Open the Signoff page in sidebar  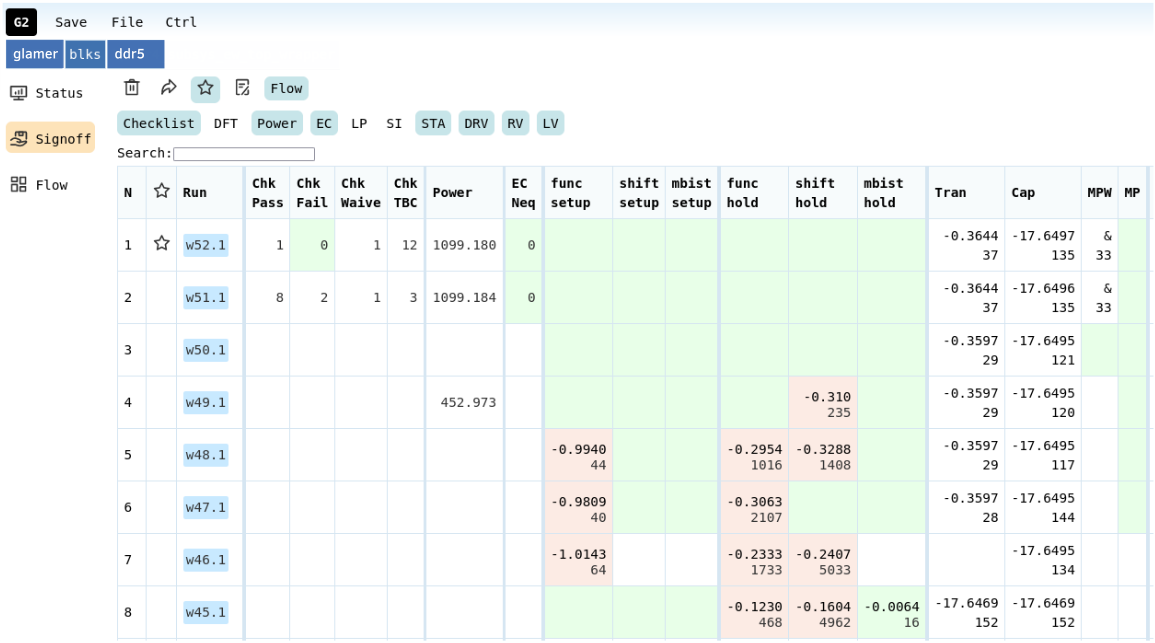point(50,139)
